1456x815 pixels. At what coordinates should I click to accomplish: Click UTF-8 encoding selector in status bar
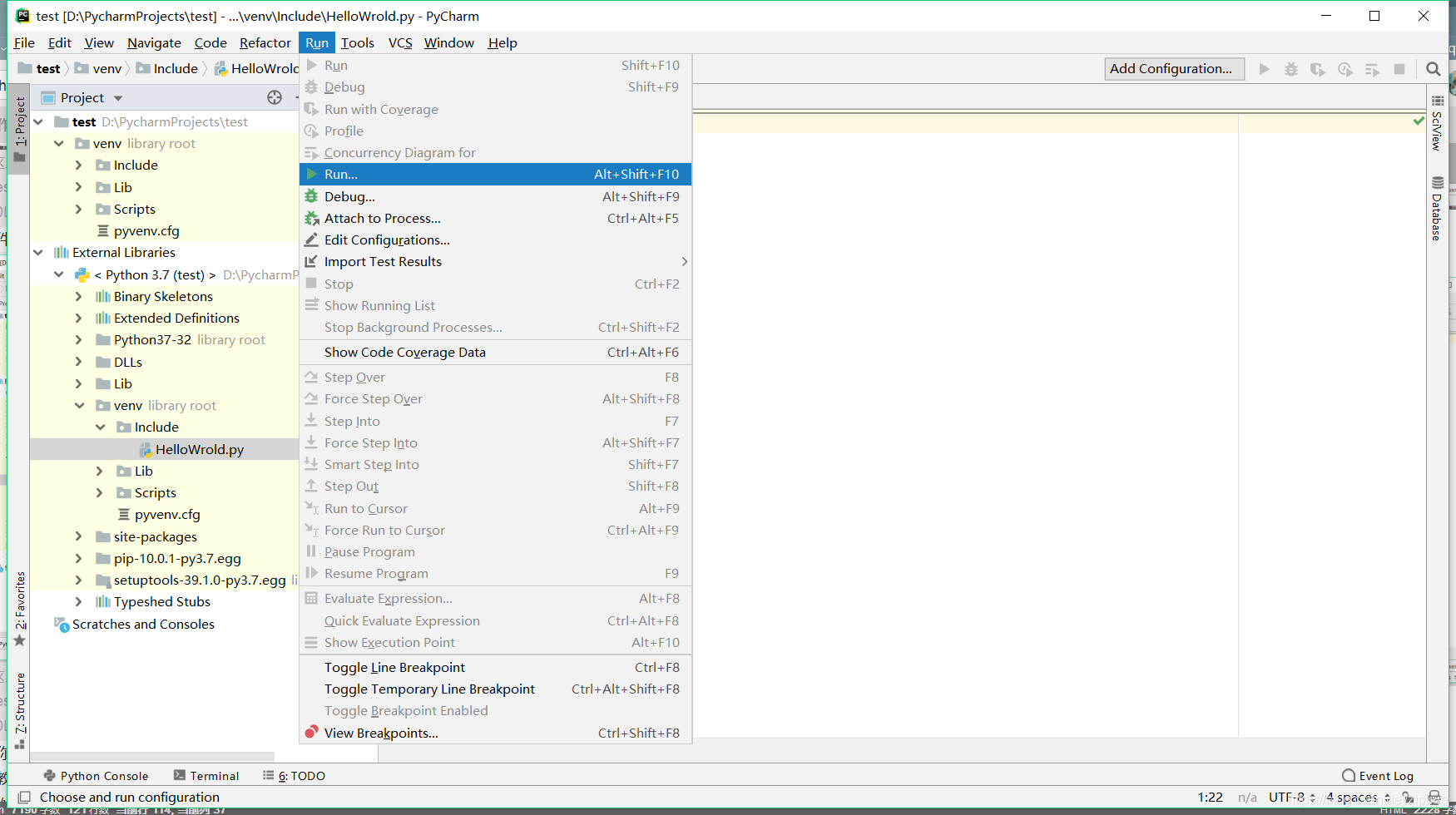(x=1291, y=797)
